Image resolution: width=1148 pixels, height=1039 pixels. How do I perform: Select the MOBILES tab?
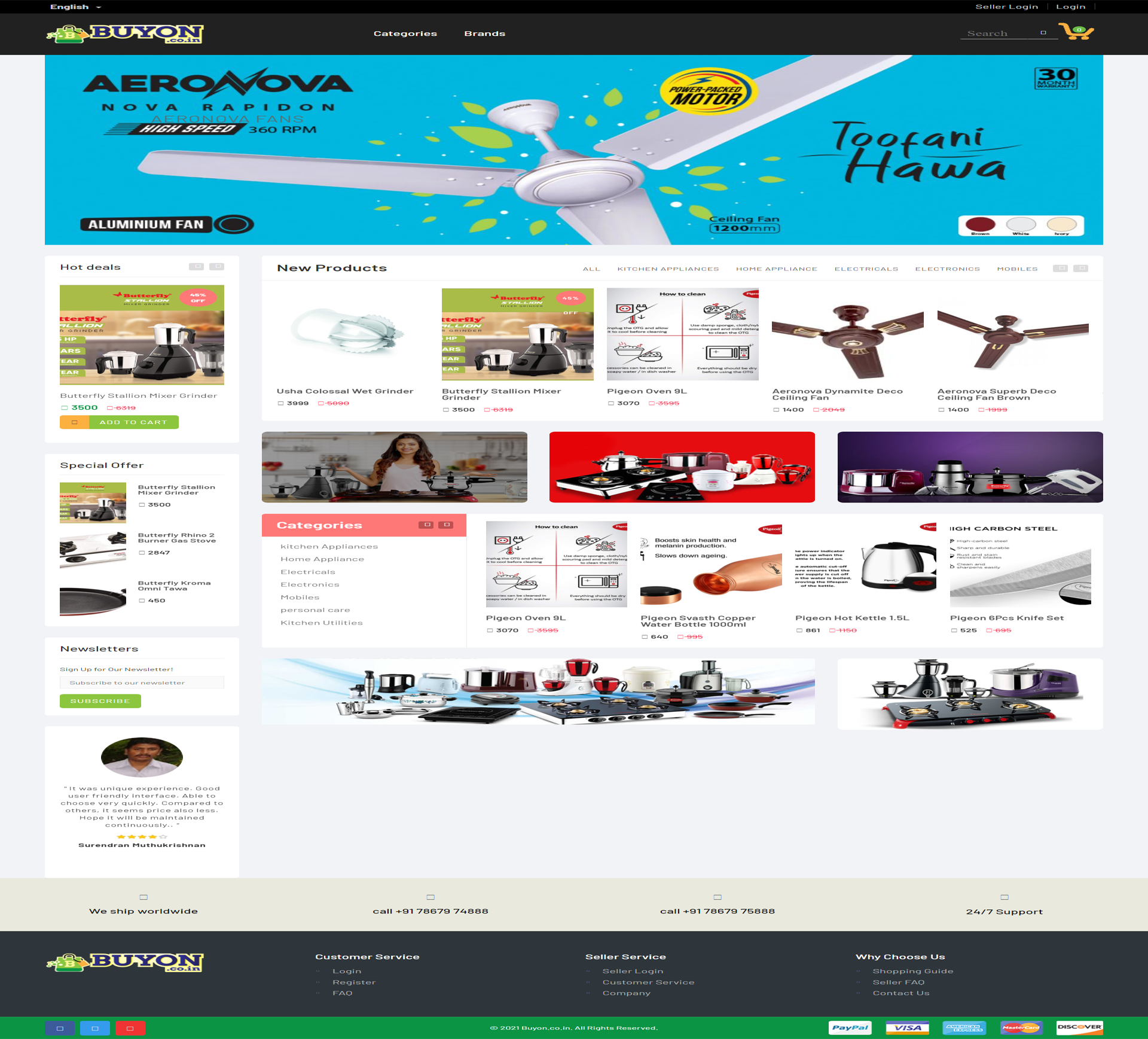click(1018, 269)
